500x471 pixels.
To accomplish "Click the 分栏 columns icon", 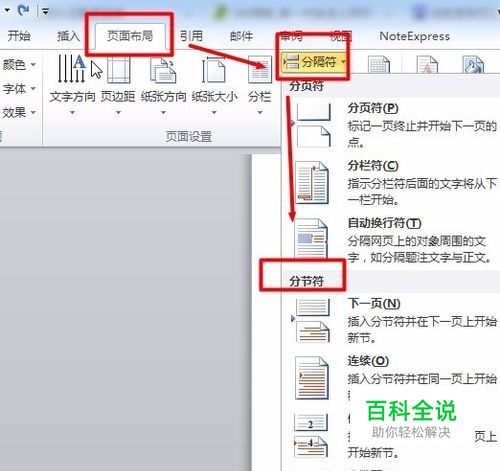I will point(260,70).
